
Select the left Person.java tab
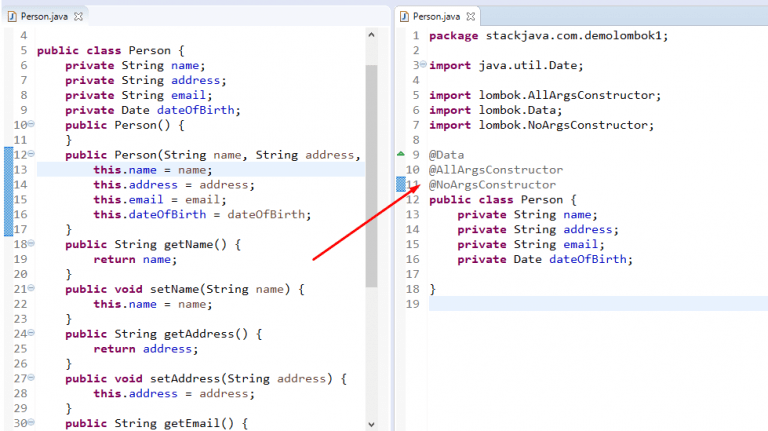[x=44, y=17]
